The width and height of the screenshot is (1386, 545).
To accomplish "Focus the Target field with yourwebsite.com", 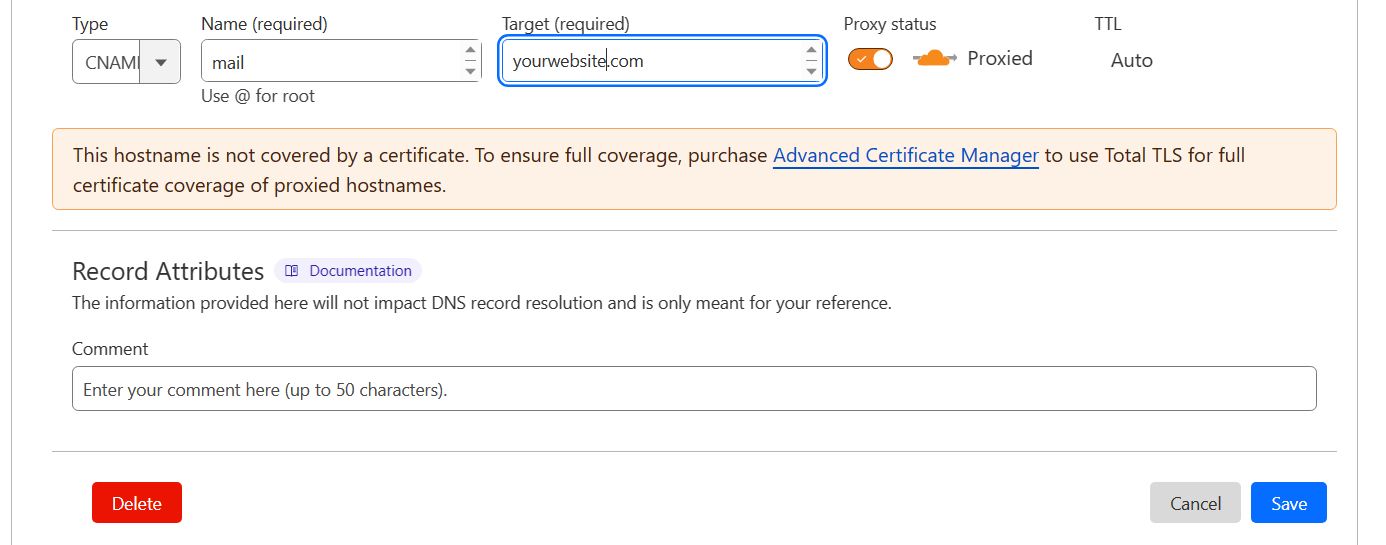I will pyautogui.click(x=650, y=61).
